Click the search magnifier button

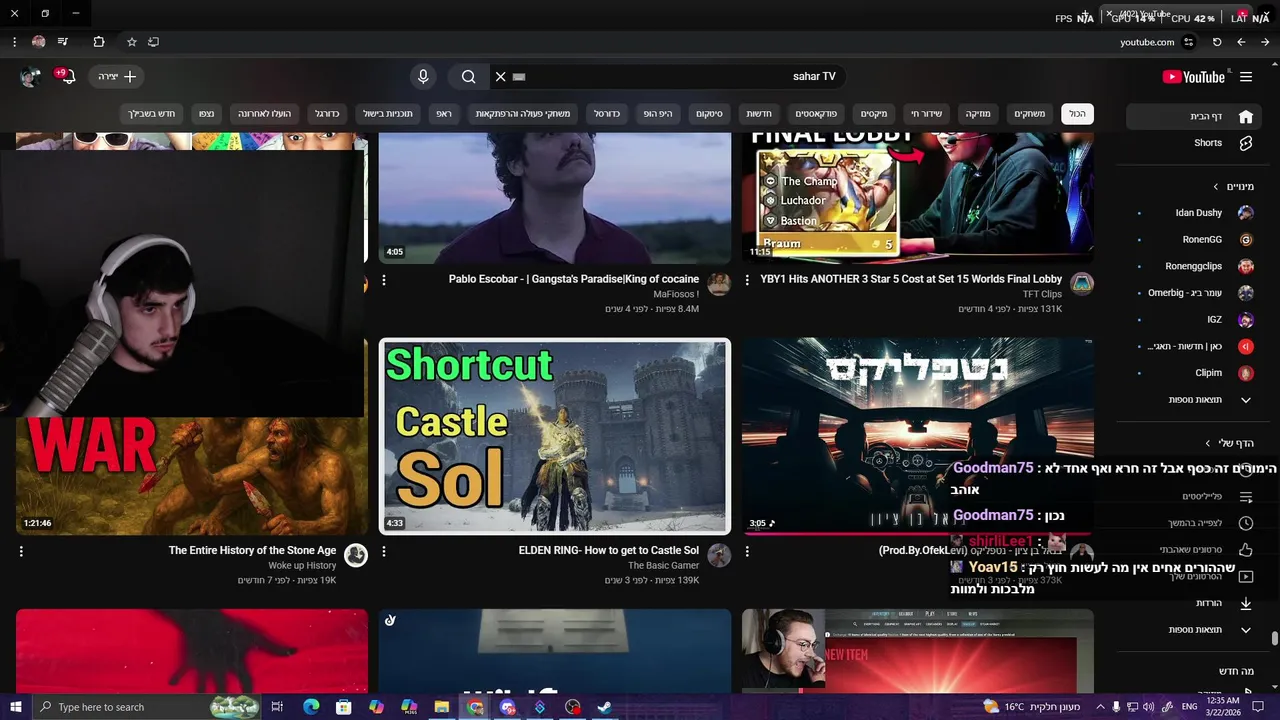(x=468, y=77)
